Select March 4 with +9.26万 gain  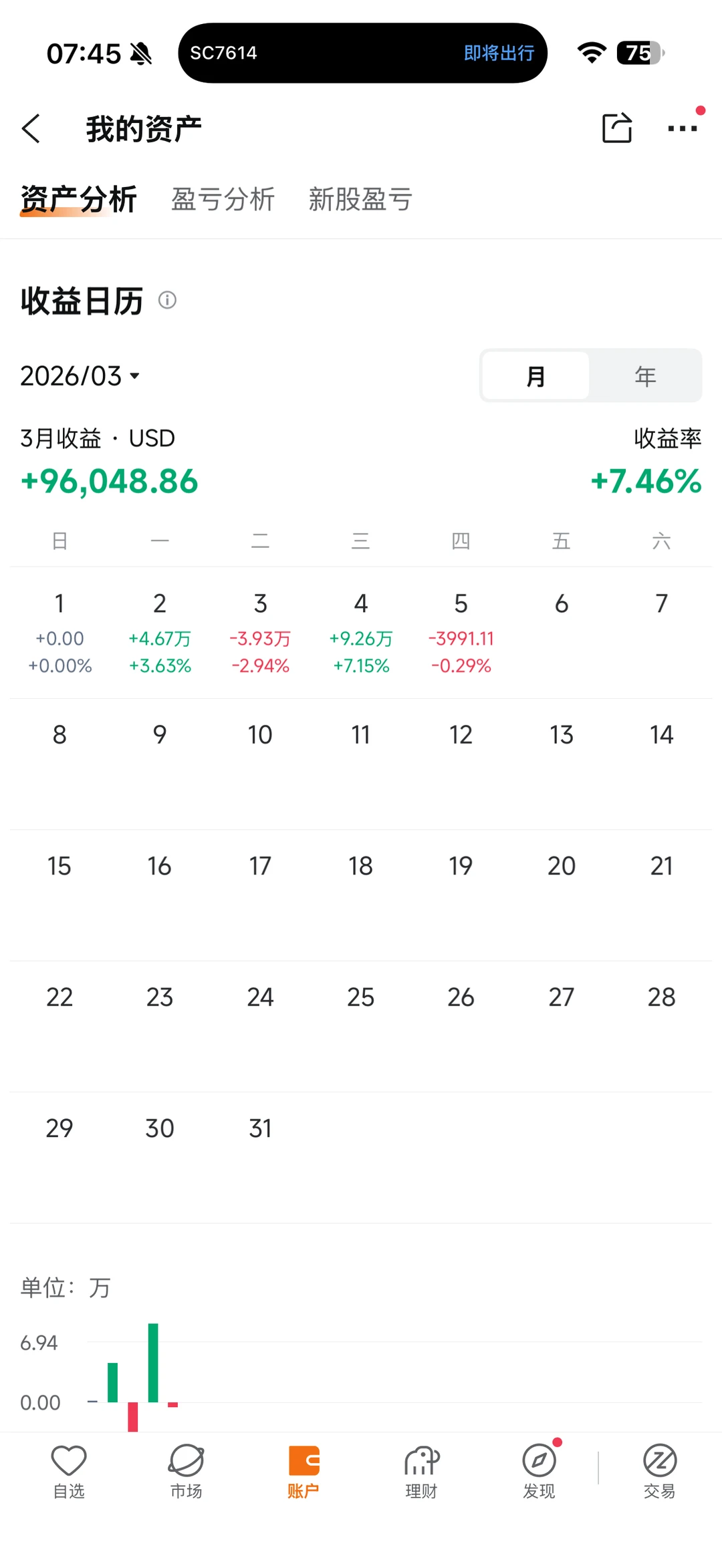point(360,633)
